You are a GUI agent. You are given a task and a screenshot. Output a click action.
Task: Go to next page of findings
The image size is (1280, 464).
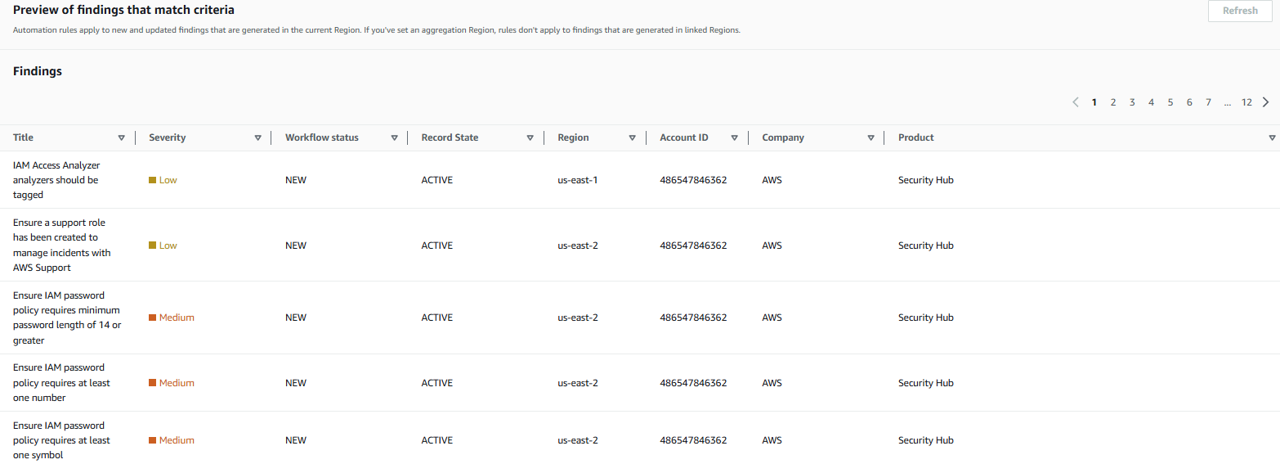(x=1266, y=102)
